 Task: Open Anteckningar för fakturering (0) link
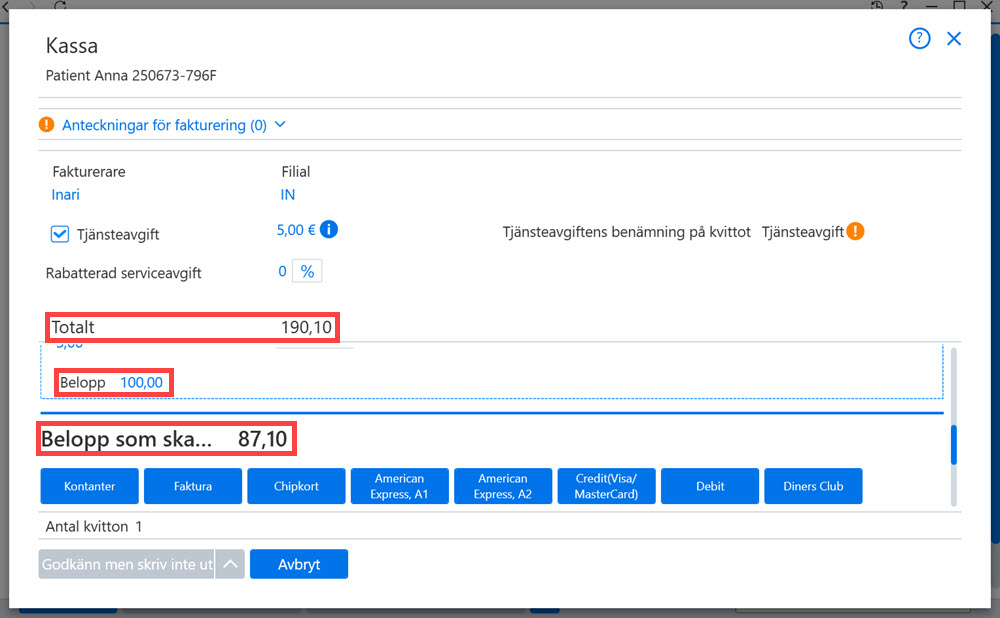[164, 125]
